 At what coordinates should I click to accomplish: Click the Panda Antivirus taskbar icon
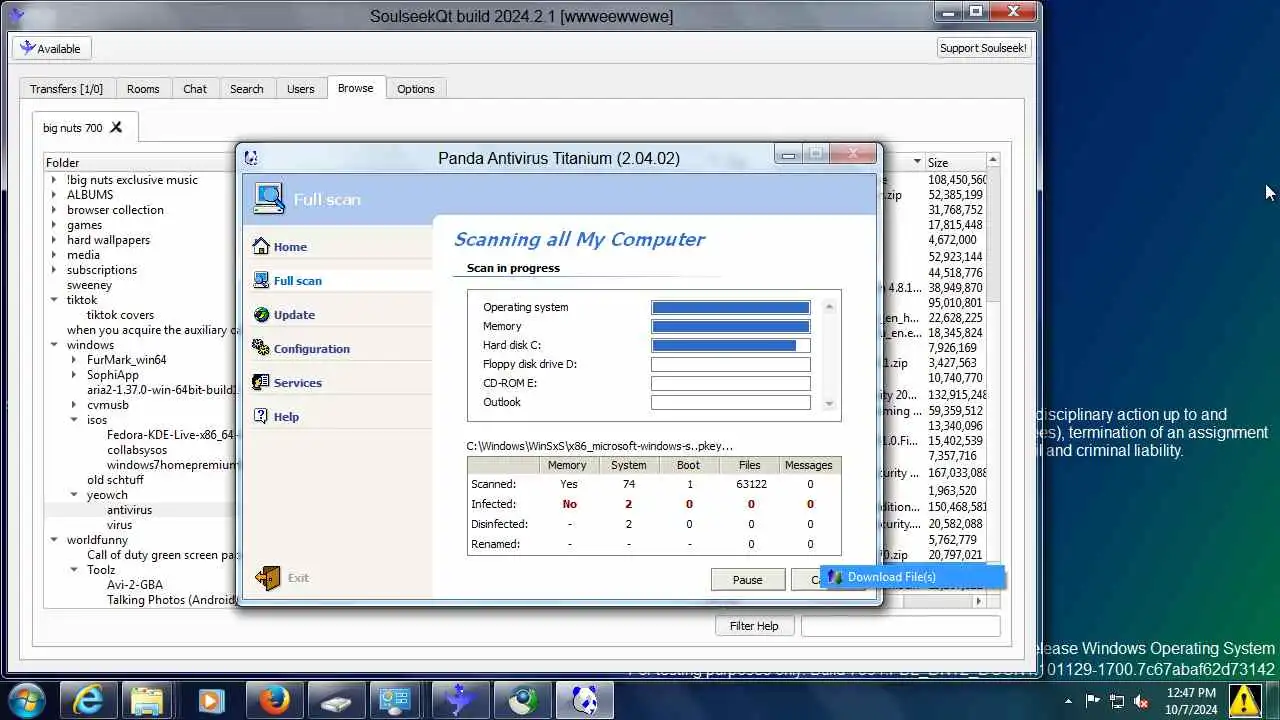(584, 701)
